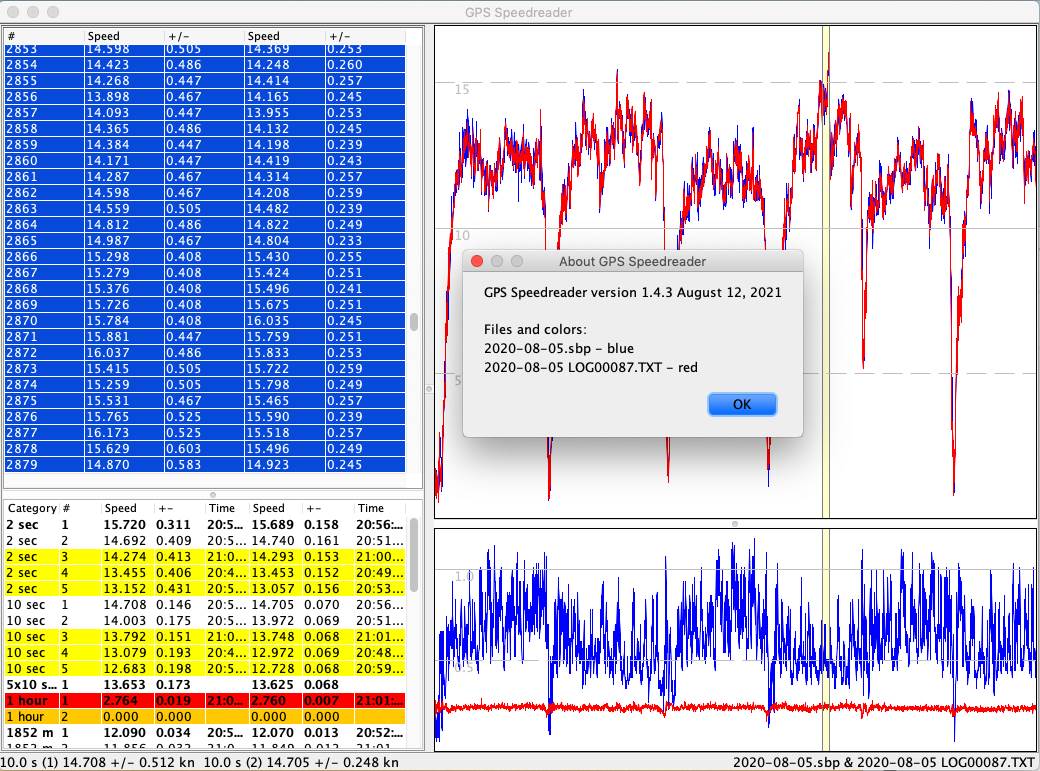Close the About GPS Speedreader dialog with red button
The width and height of the screenshot is (1040, 771).
(x=477, y=261)
